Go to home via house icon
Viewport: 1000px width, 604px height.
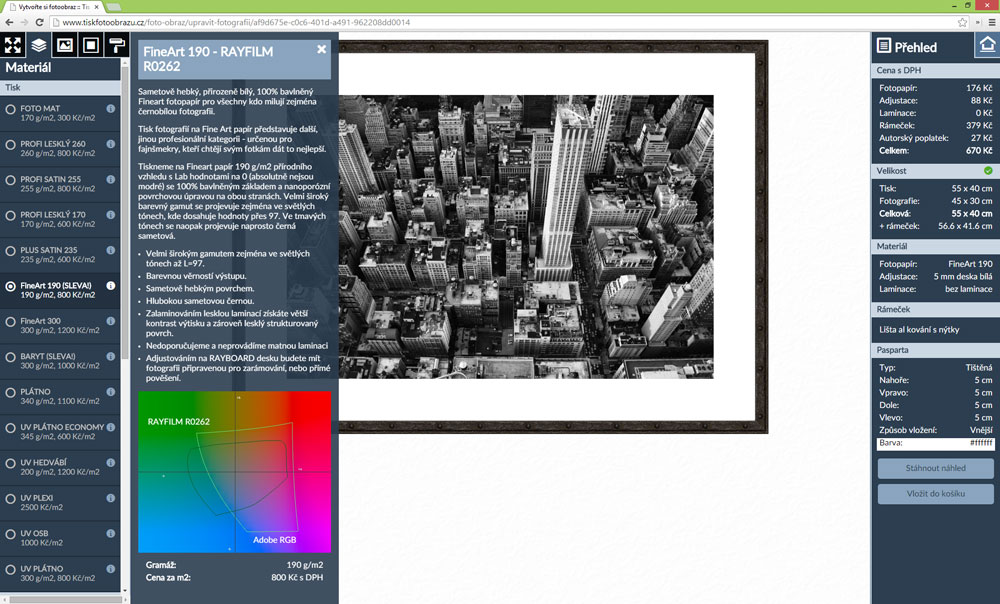point(986,46)
